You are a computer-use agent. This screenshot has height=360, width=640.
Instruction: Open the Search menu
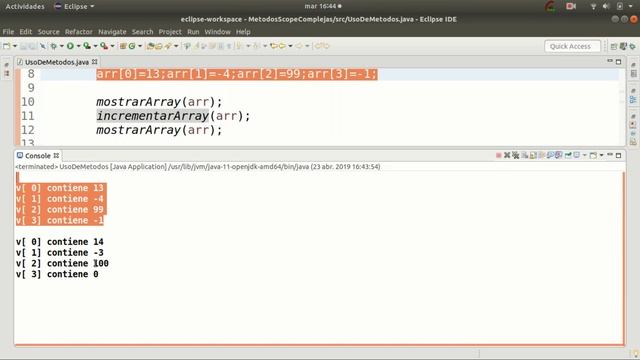tap(142, 32)
